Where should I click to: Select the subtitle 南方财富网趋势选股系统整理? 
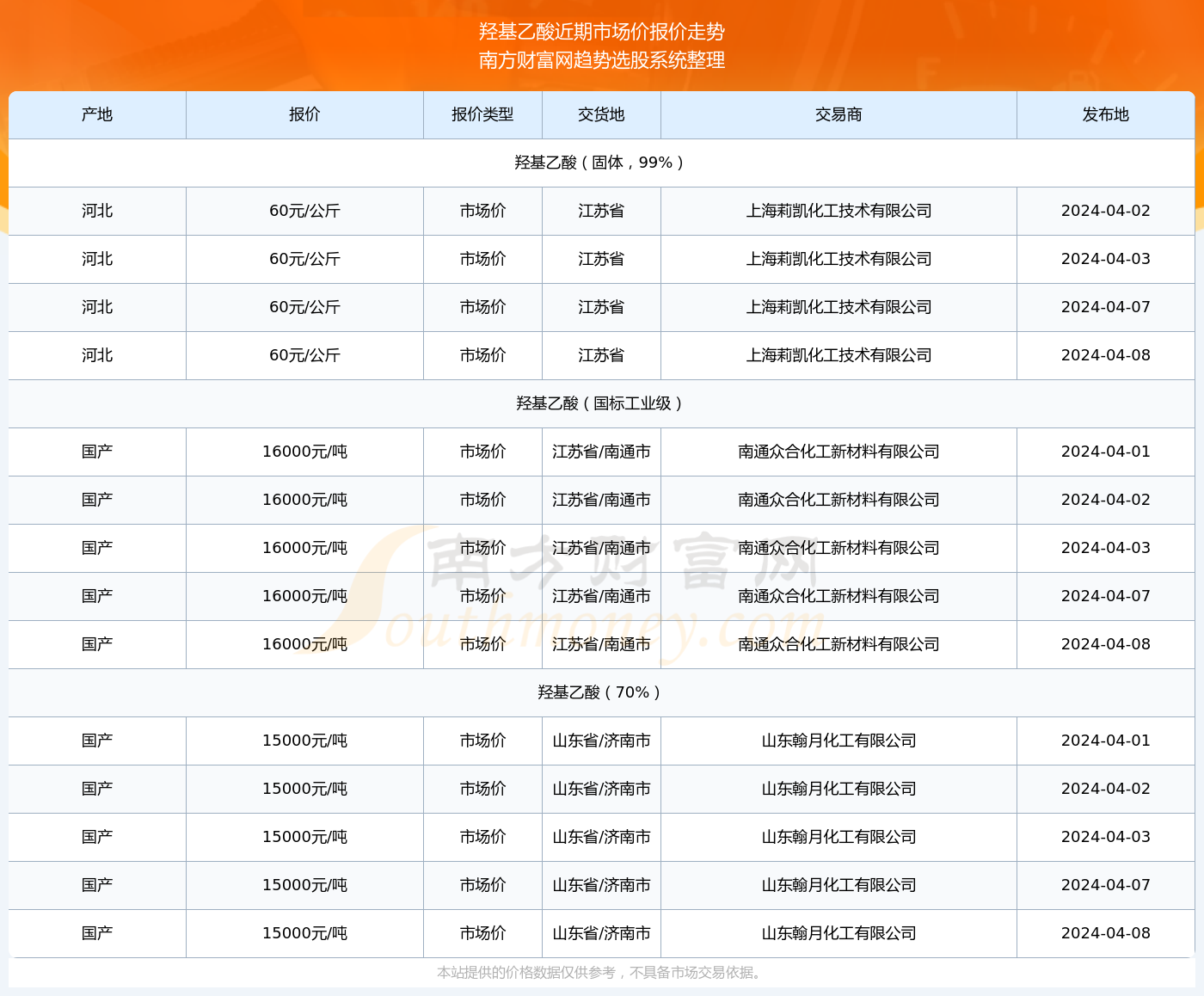(x=602, y=60)
